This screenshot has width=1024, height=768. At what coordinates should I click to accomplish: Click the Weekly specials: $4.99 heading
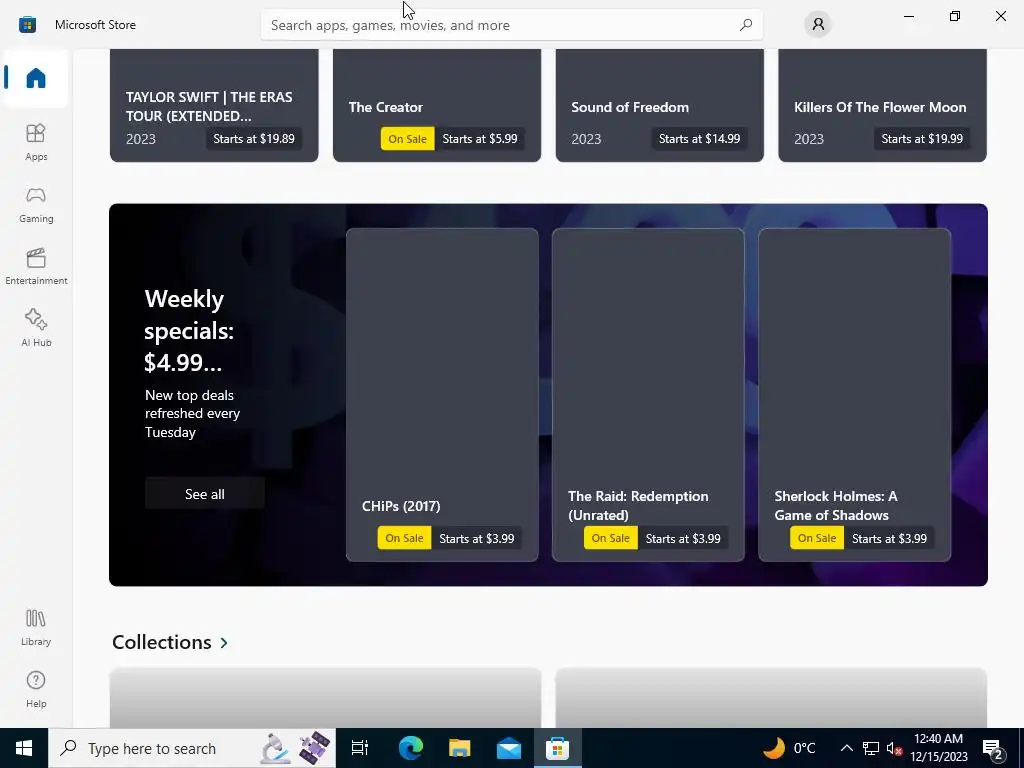pyautogui.click(x=189, y=330)
